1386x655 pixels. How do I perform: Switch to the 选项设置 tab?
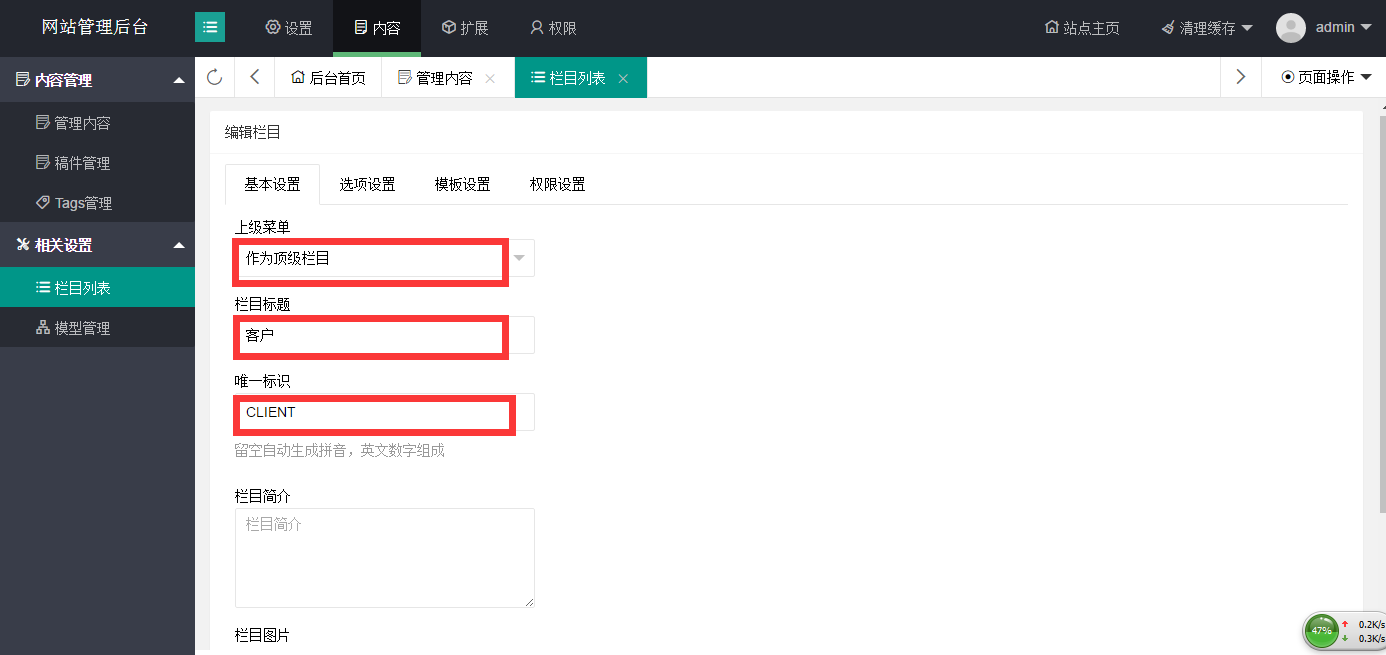[367, 184]
